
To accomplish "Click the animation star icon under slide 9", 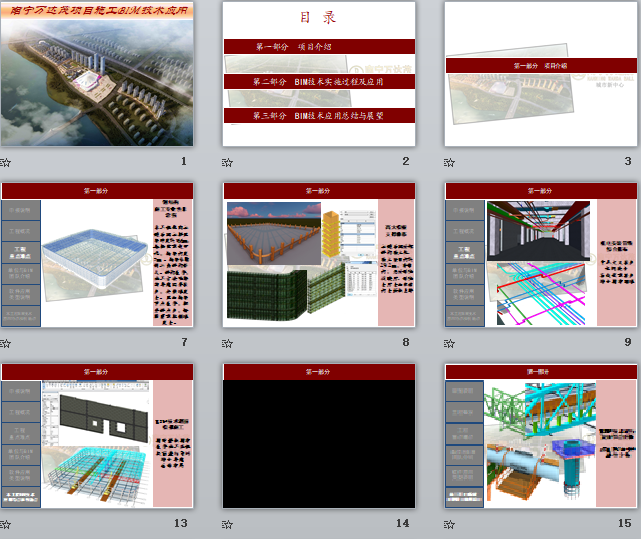I will (449, 344).
